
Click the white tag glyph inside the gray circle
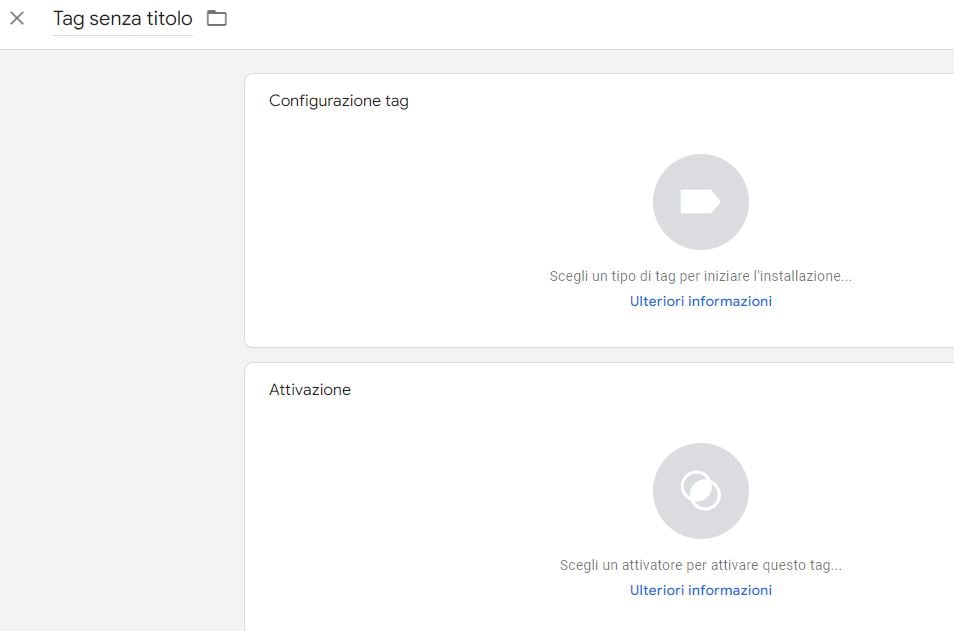[x=700, y=202]
